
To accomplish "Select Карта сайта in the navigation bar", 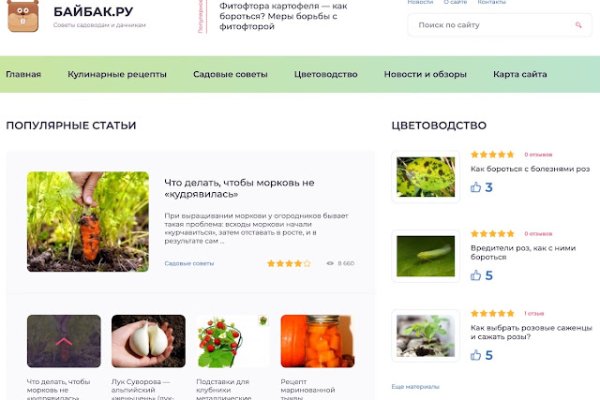I will click(x=520, y=74).
